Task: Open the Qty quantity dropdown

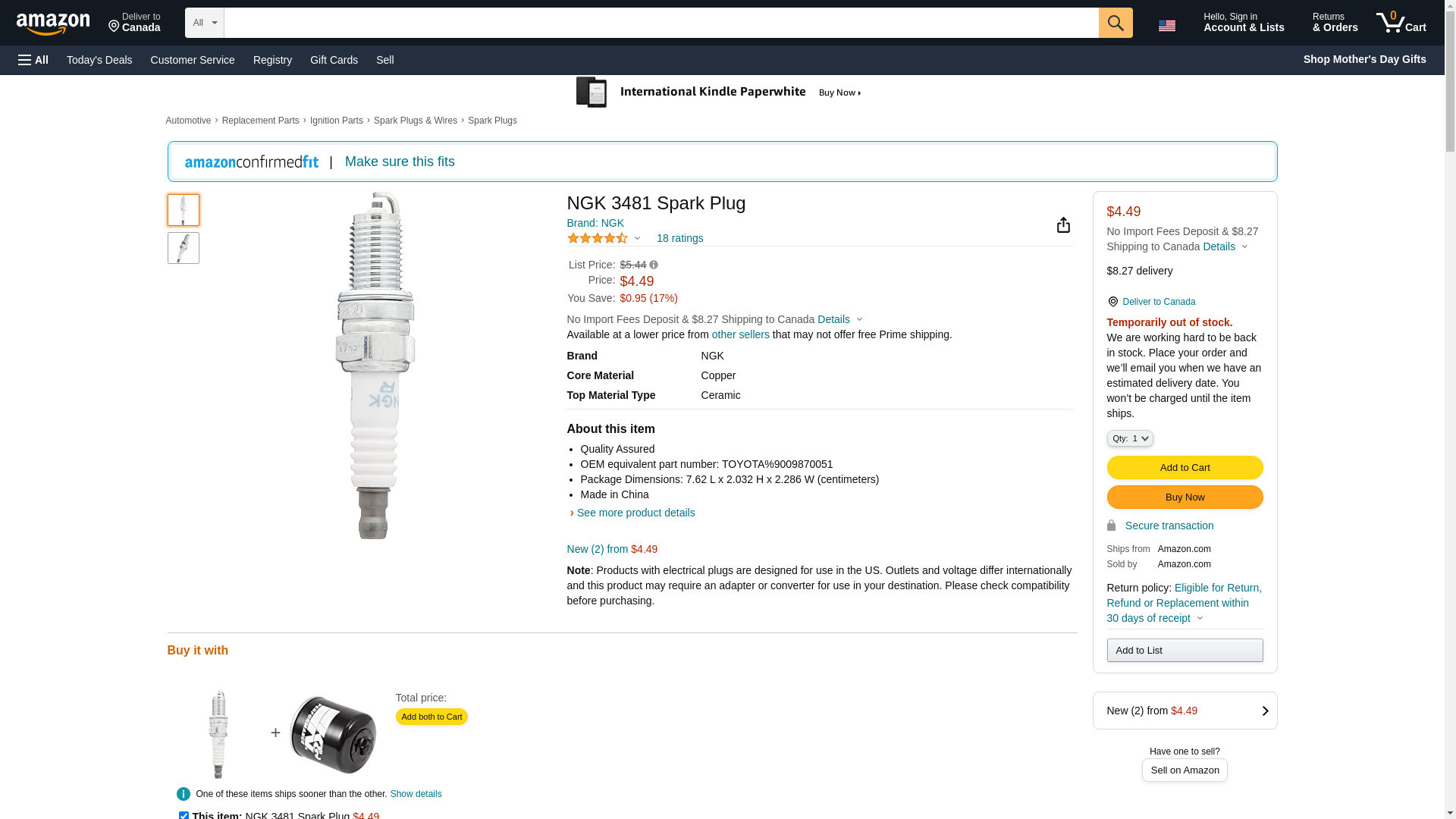Action: pos(1129,438)
